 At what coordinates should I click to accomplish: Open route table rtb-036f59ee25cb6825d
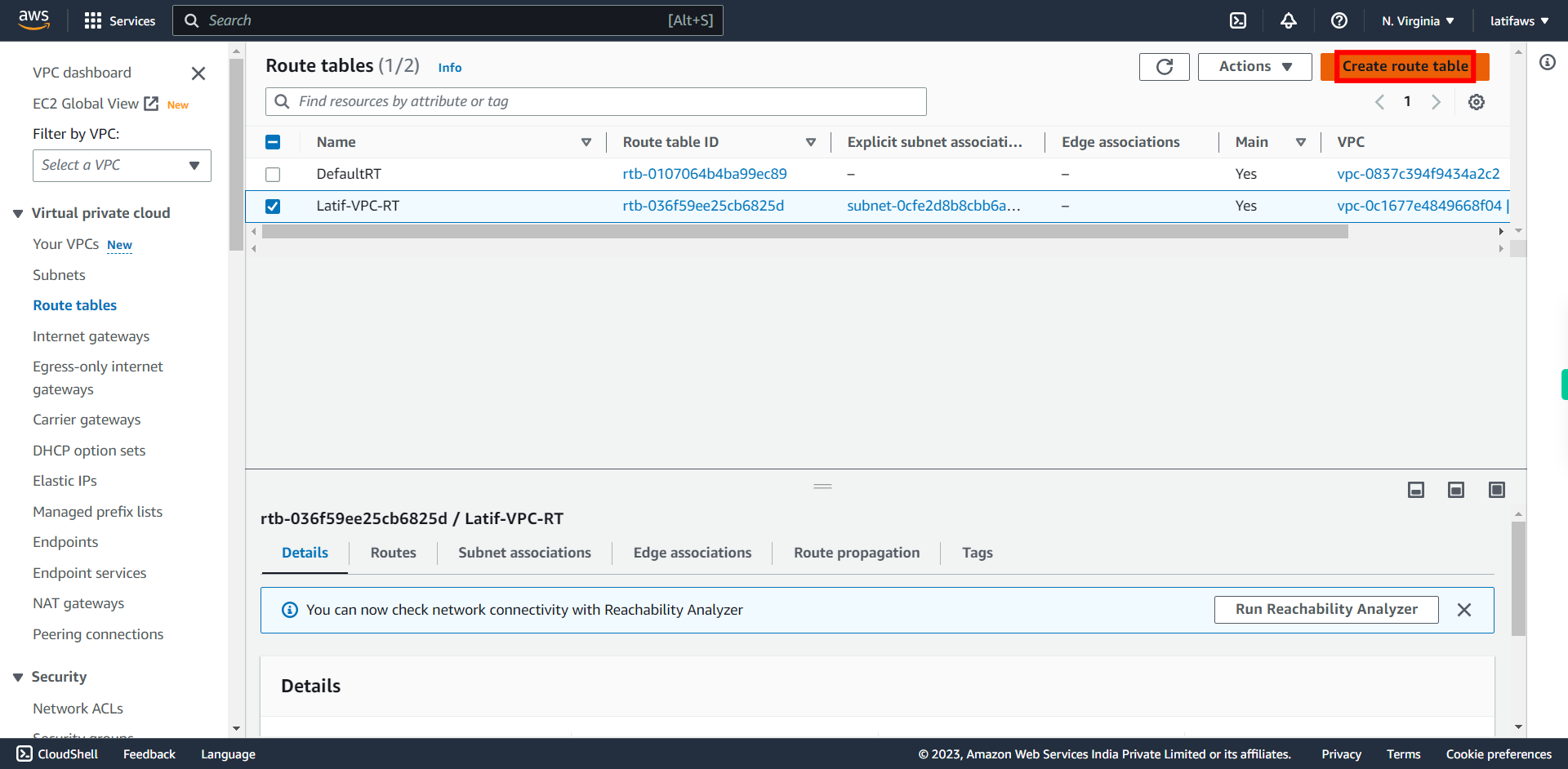(703, 206)
